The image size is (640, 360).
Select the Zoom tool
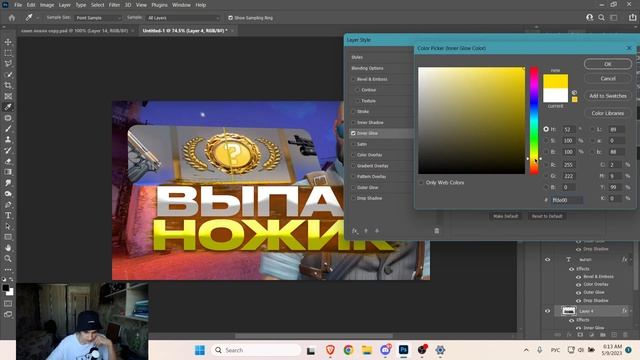tap(8, 258)
